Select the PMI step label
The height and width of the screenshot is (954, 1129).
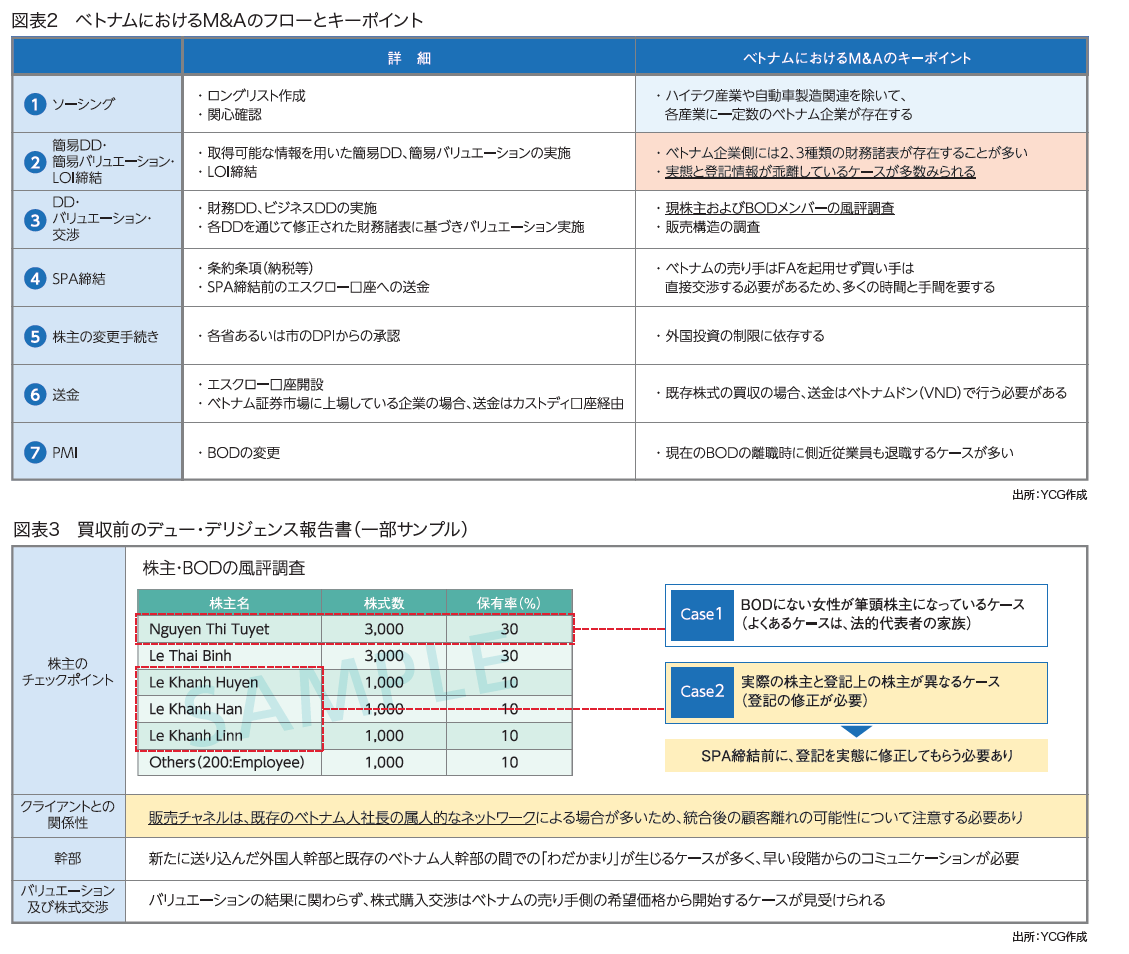[x=65, y=453]
